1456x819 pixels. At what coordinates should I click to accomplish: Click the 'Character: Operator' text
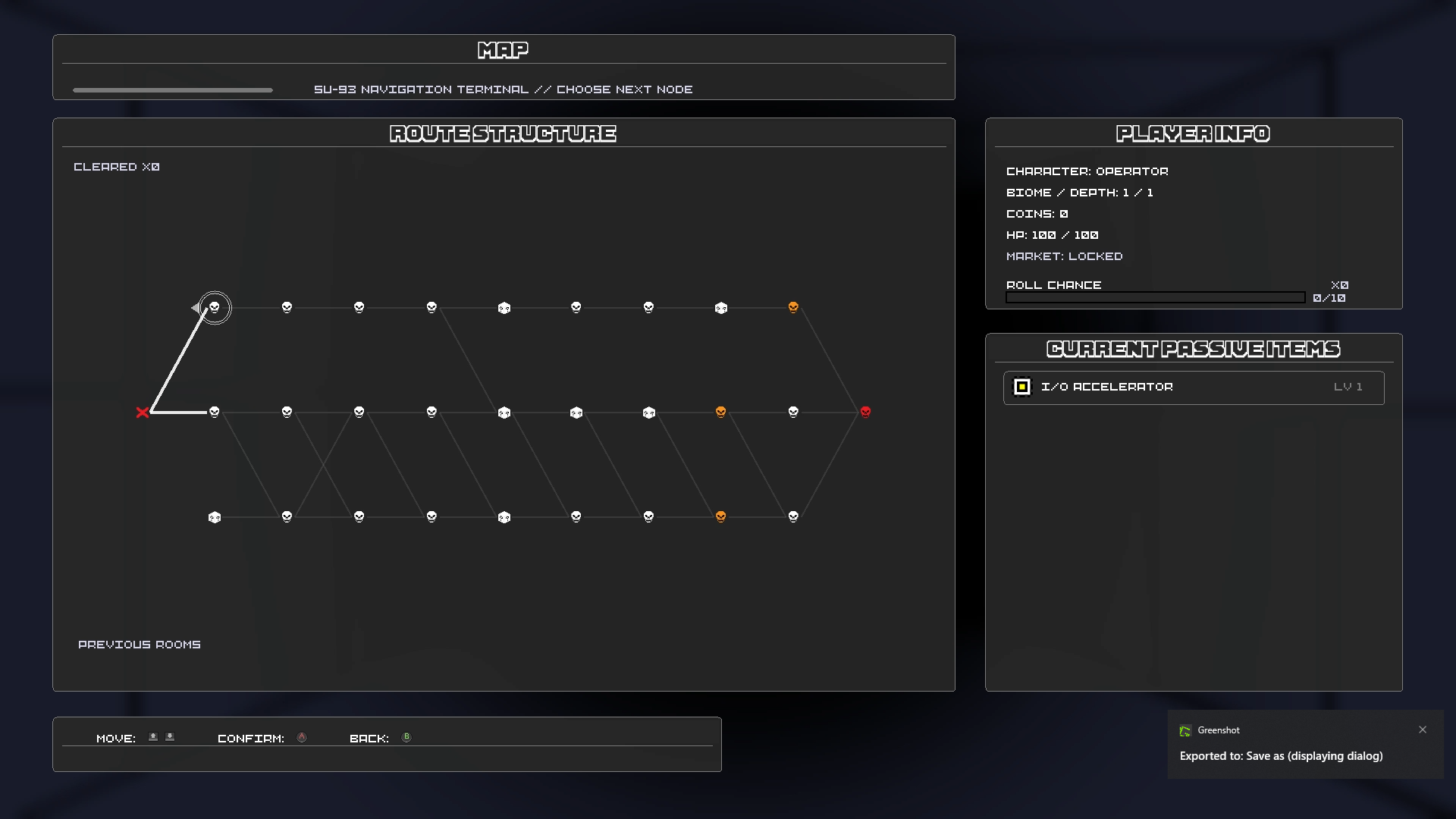[x=1087, y=171]
